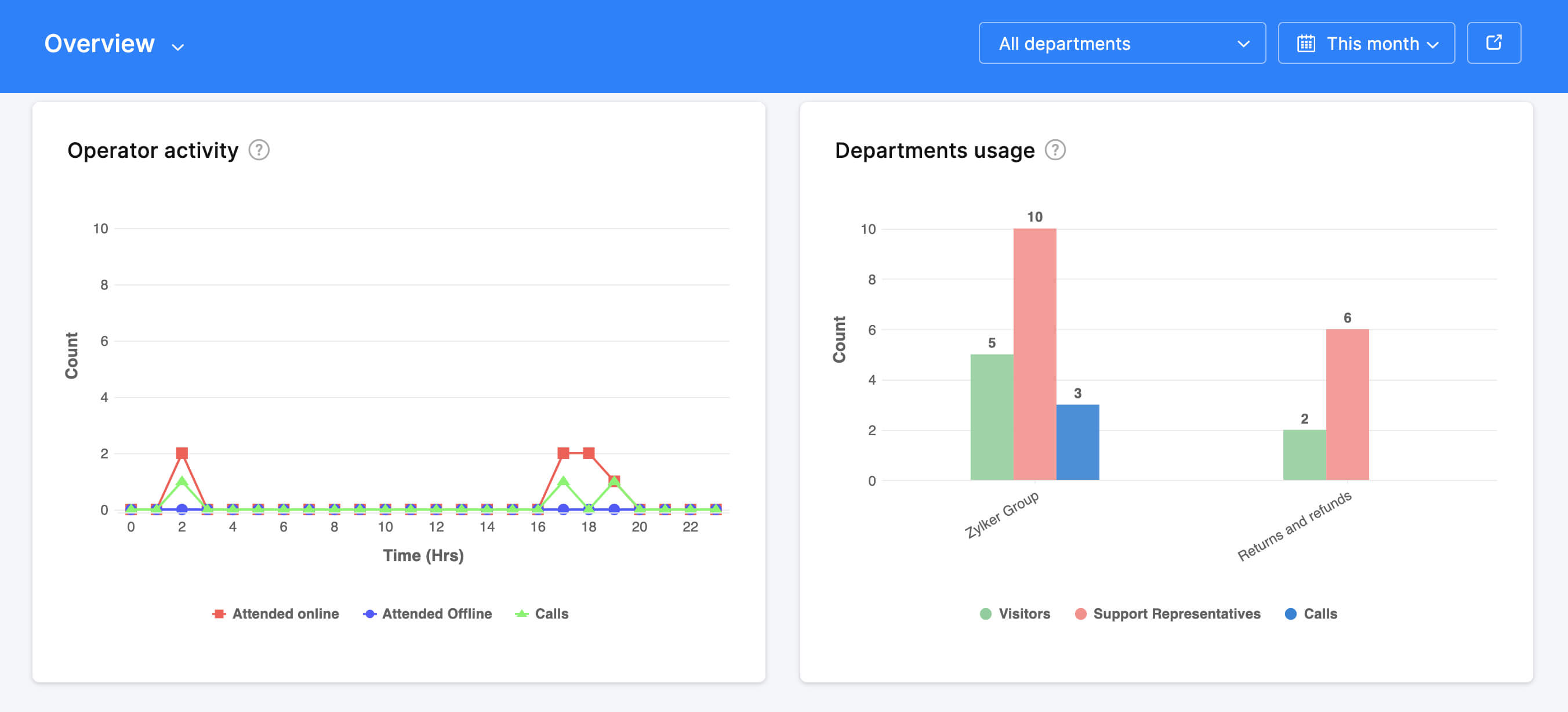The height and width of the screenshot is (712, 1568).
Task: Click the export/open external icon button
Action: [1493, 44]
